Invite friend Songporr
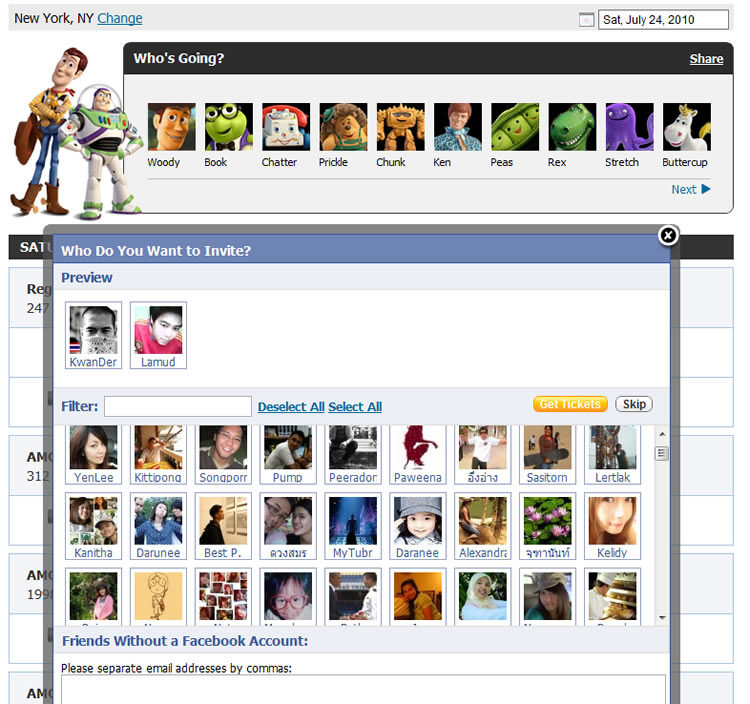Screen dimensions: 750x704 223,454
